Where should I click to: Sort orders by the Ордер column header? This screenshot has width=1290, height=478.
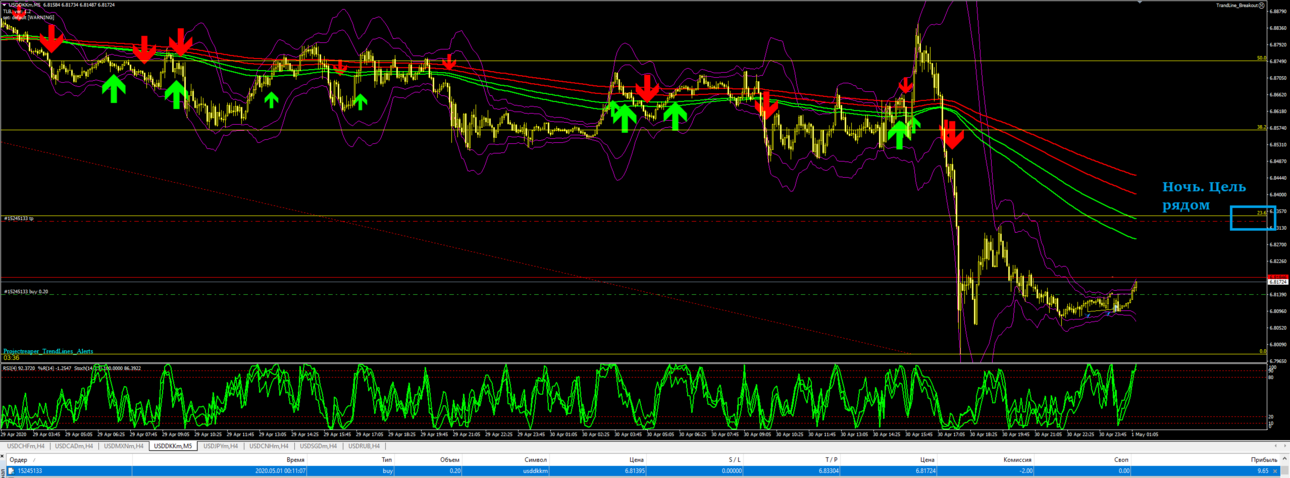pos(18,460)
